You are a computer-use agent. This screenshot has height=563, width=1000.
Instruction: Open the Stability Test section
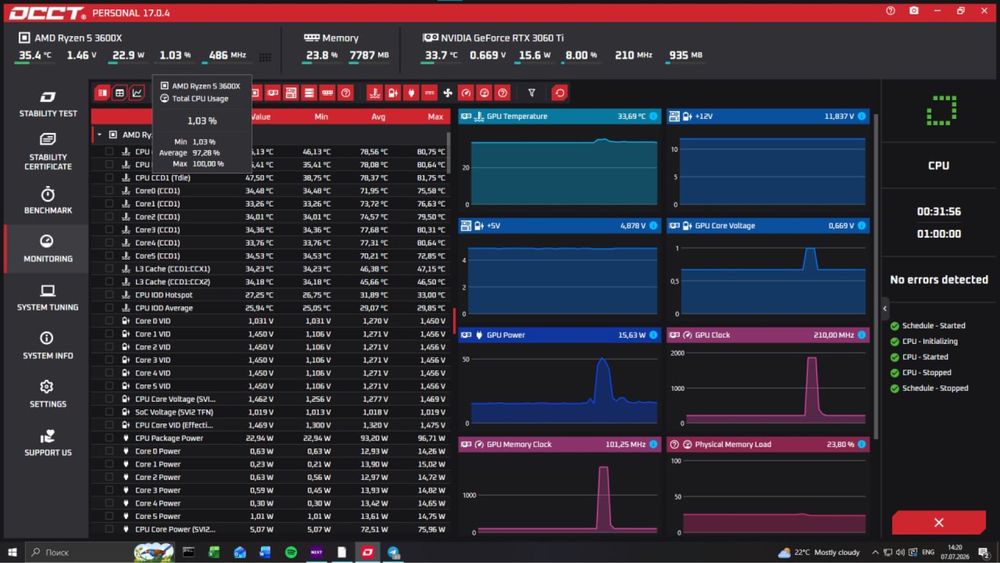pyautogui.click(x=48, y=104)
